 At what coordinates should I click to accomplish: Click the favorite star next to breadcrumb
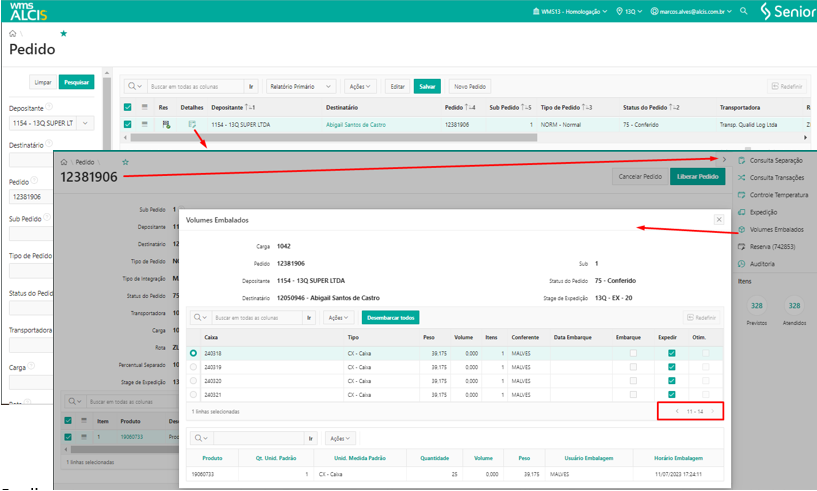coord(64,33)
